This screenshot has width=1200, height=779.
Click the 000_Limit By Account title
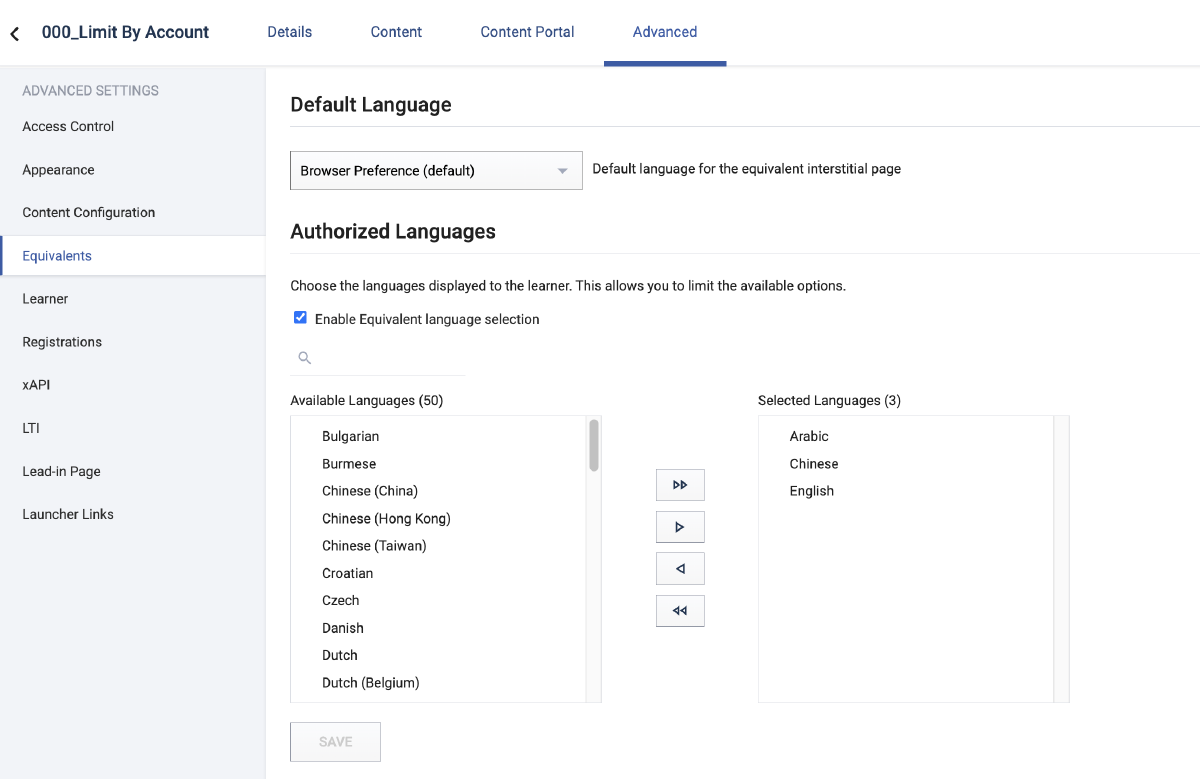125,32
